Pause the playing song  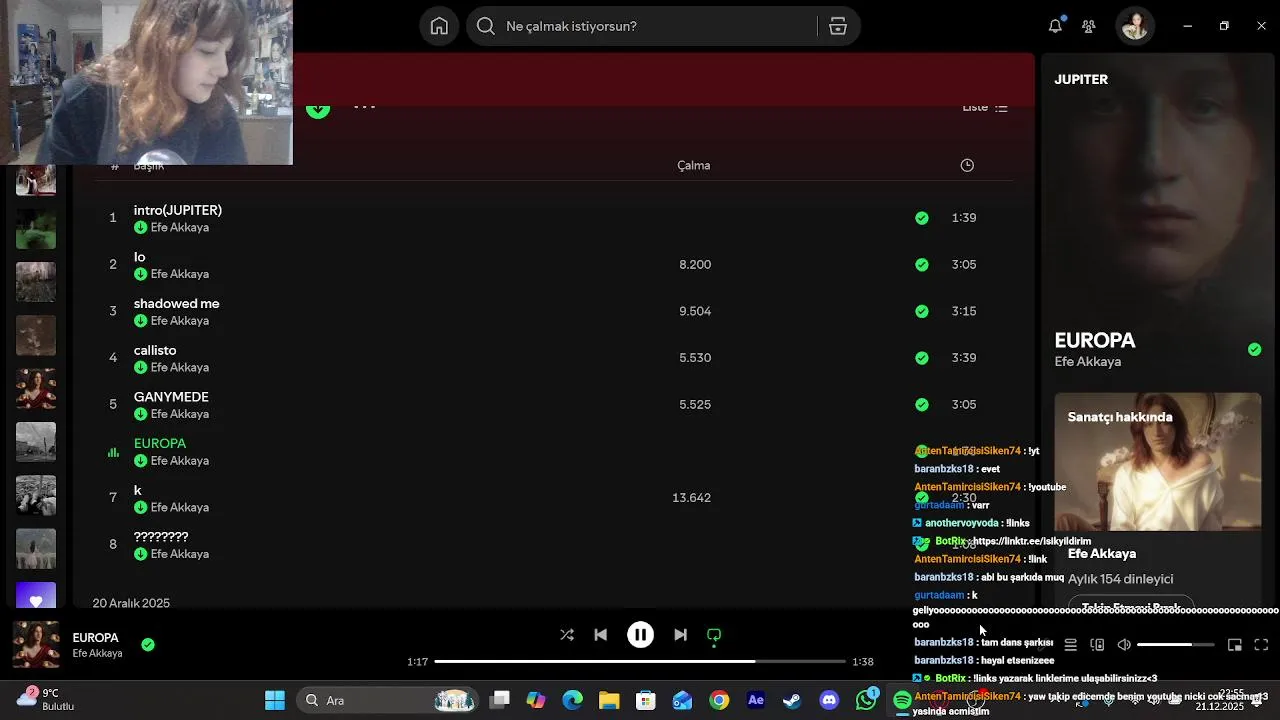coord(640,635)
